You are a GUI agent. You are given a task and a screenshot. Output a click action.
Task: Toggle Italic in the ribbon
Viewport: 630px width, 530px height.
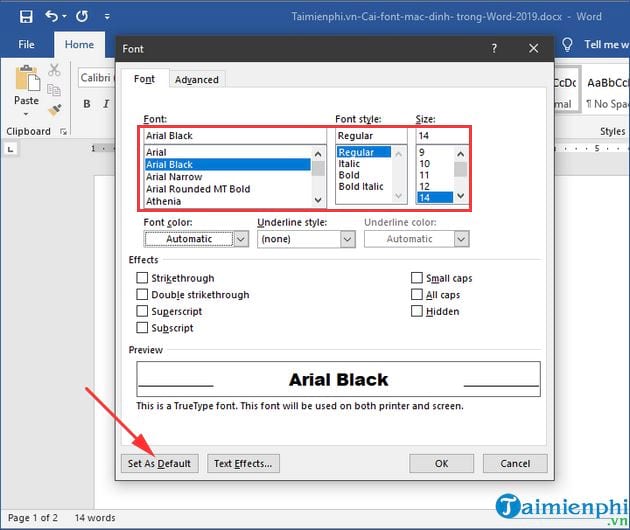[106, 104]
